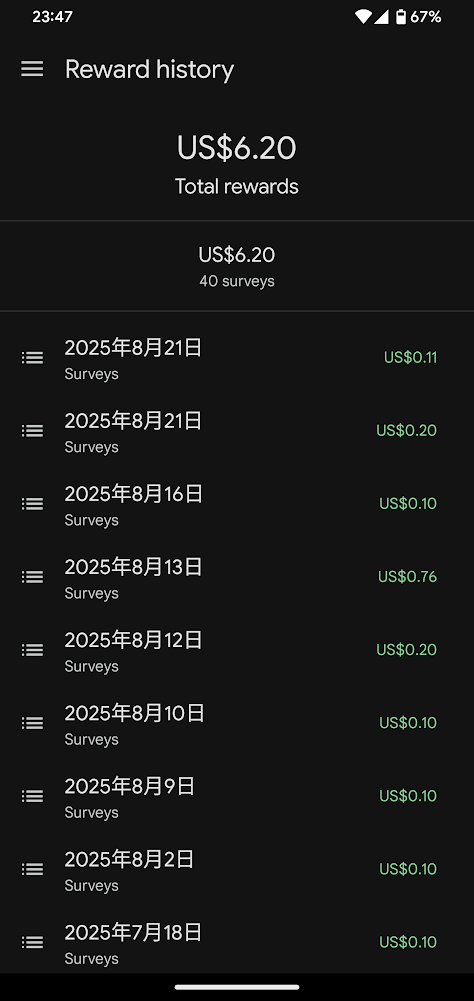
Task: Open the 2025年8月21日 entry worth US$0.20
Action: click(237, 431)
